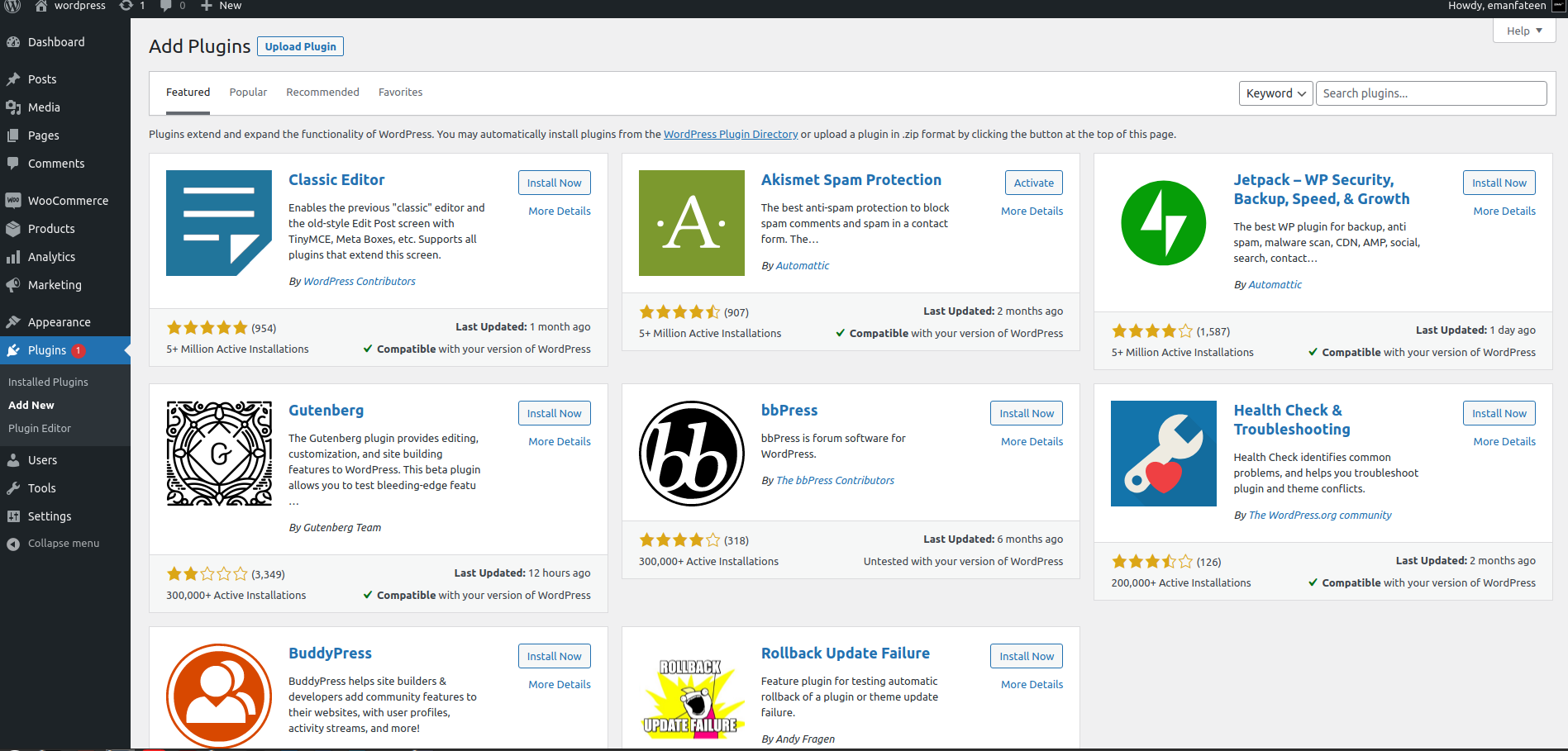Install the Gutenberg plugin
Viewport: 1568px width, 751px height.
[x=554, y=413]
